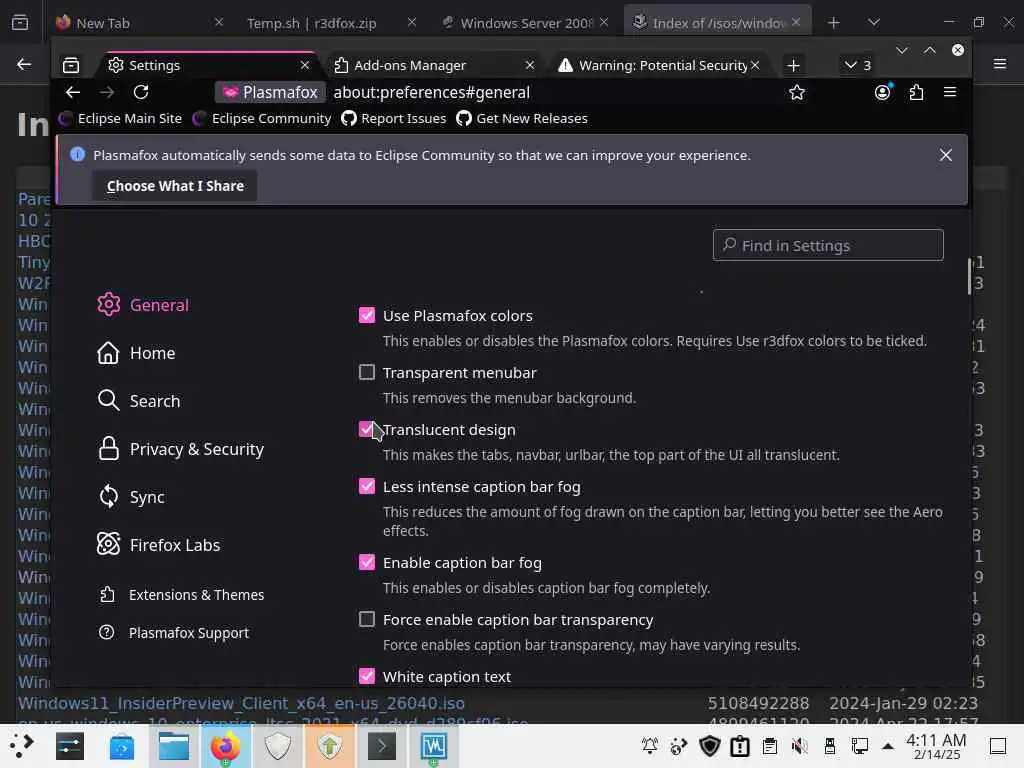Go back in Plasmafox navigation bar
The height and width of the screenshot is (768, 1024).
(x=73, y=92)
